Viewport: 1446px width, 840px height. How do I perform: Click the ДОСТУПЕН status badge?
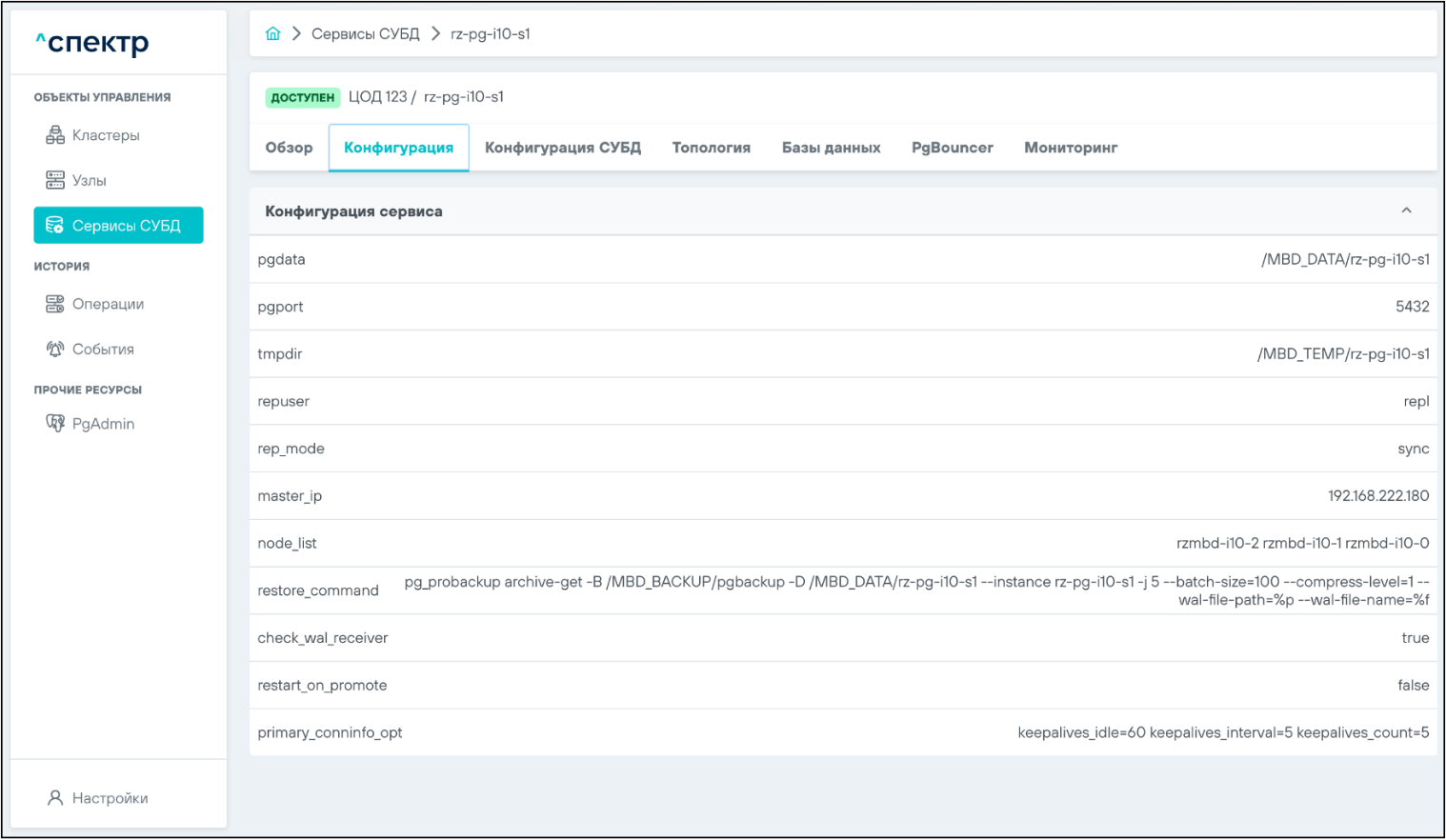(302, 97)
